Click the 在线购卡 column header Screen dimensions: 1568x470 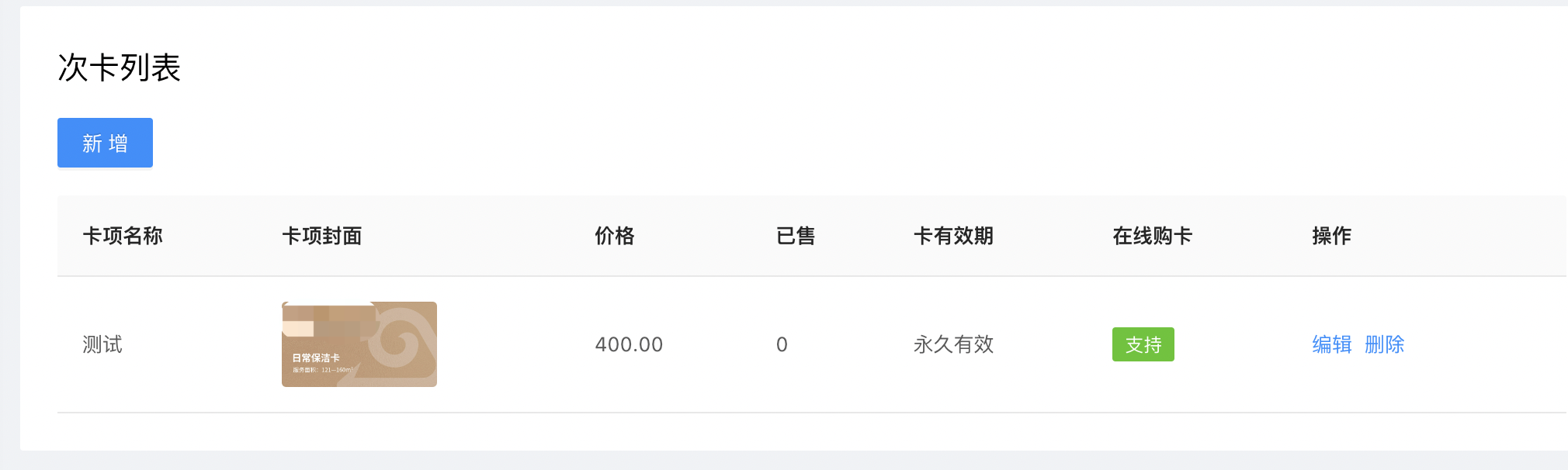pos(1152,236)
